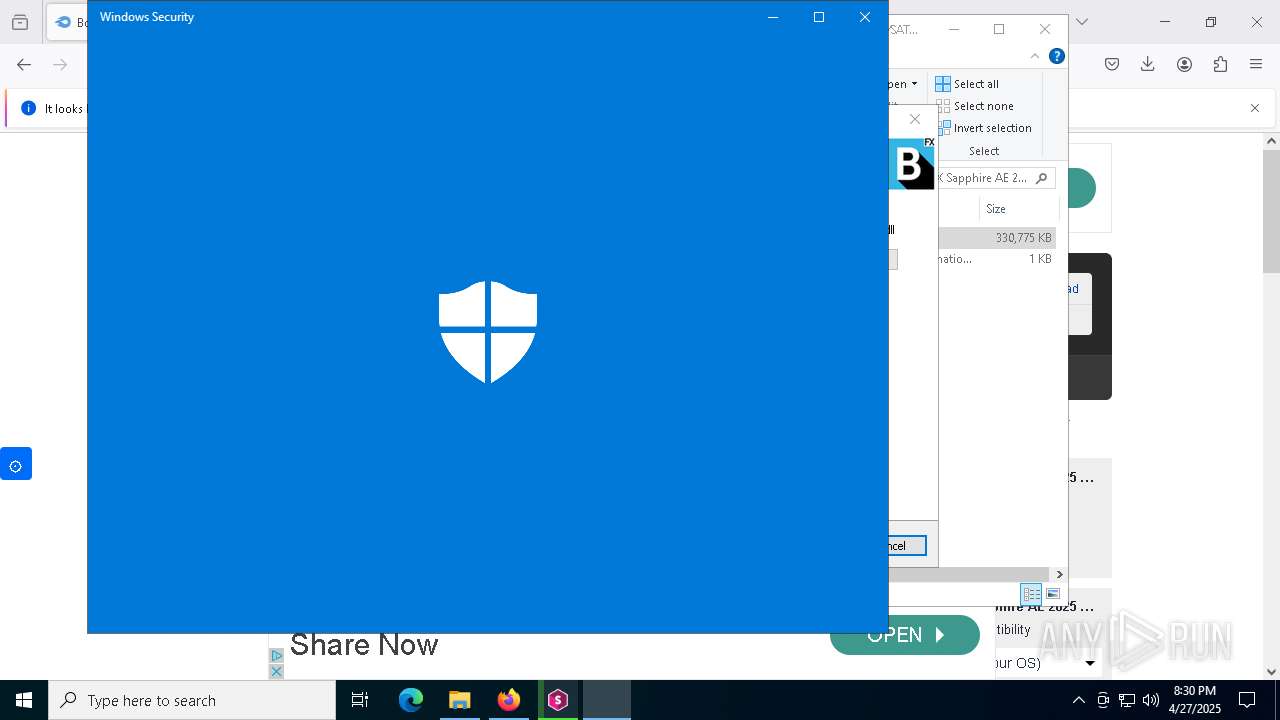Open network status tray icon
Image resolution: width=1280 pixels, height=720 pixels.
tap(1127, 700)
